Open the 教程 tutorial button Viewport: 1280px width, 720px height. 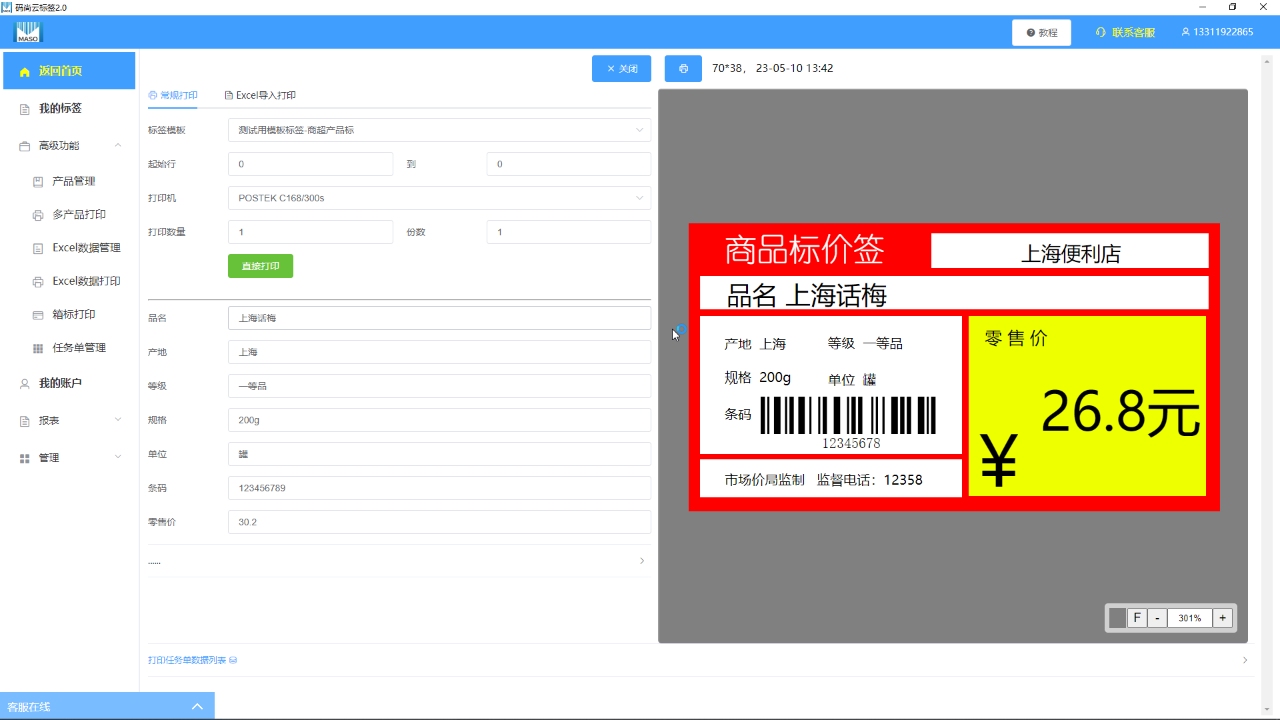1041,33
